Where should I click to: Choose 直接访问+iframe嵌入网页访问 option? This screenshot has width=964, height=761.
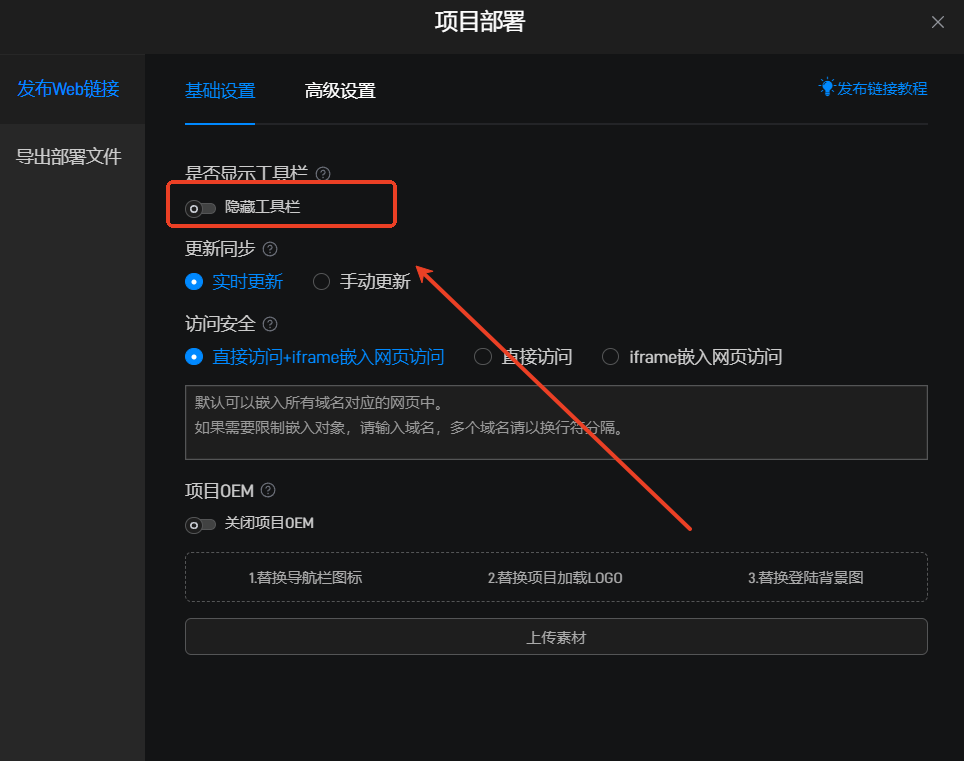pos(194,357)
